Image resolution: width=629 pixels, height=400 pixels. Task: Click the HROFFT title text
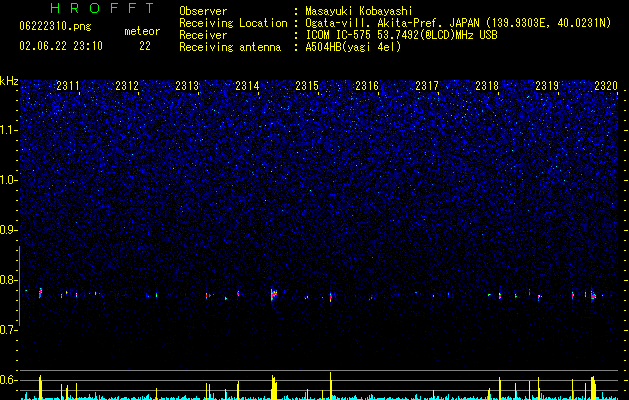click(x=102, y=8)
